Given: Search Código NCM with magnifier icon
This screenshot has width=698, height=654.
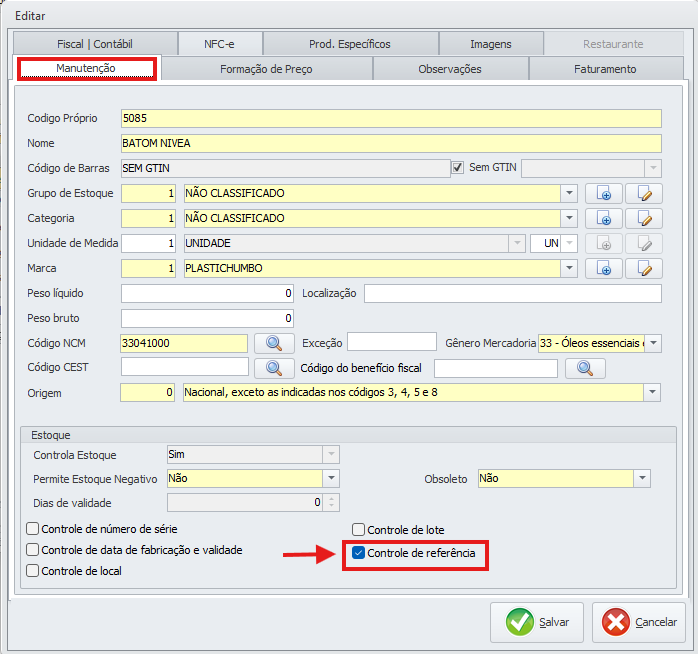Looking at the screenshot, I should [273, 343].
